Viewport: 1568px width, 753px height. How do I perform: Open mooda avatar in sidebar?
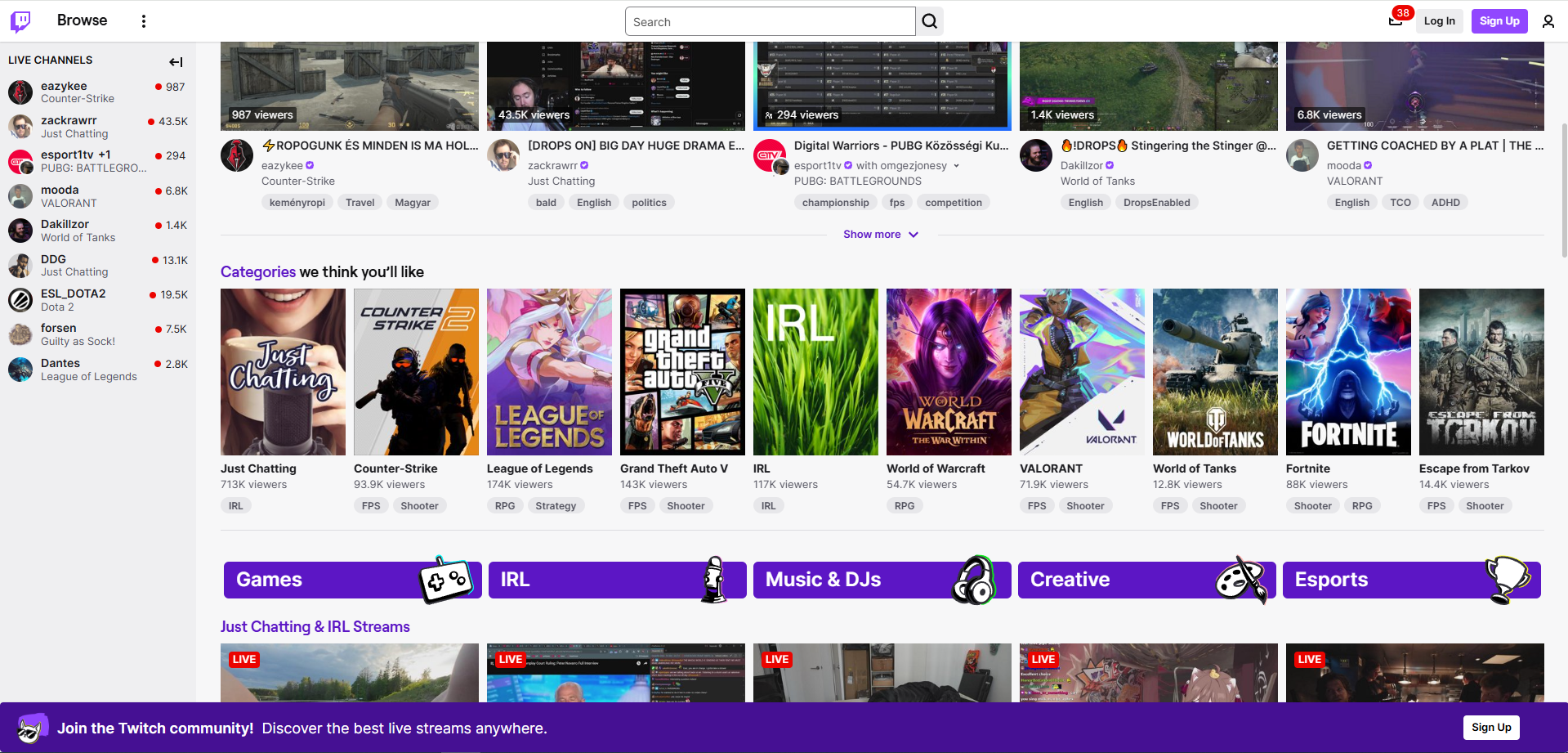(x=20, y=196)
